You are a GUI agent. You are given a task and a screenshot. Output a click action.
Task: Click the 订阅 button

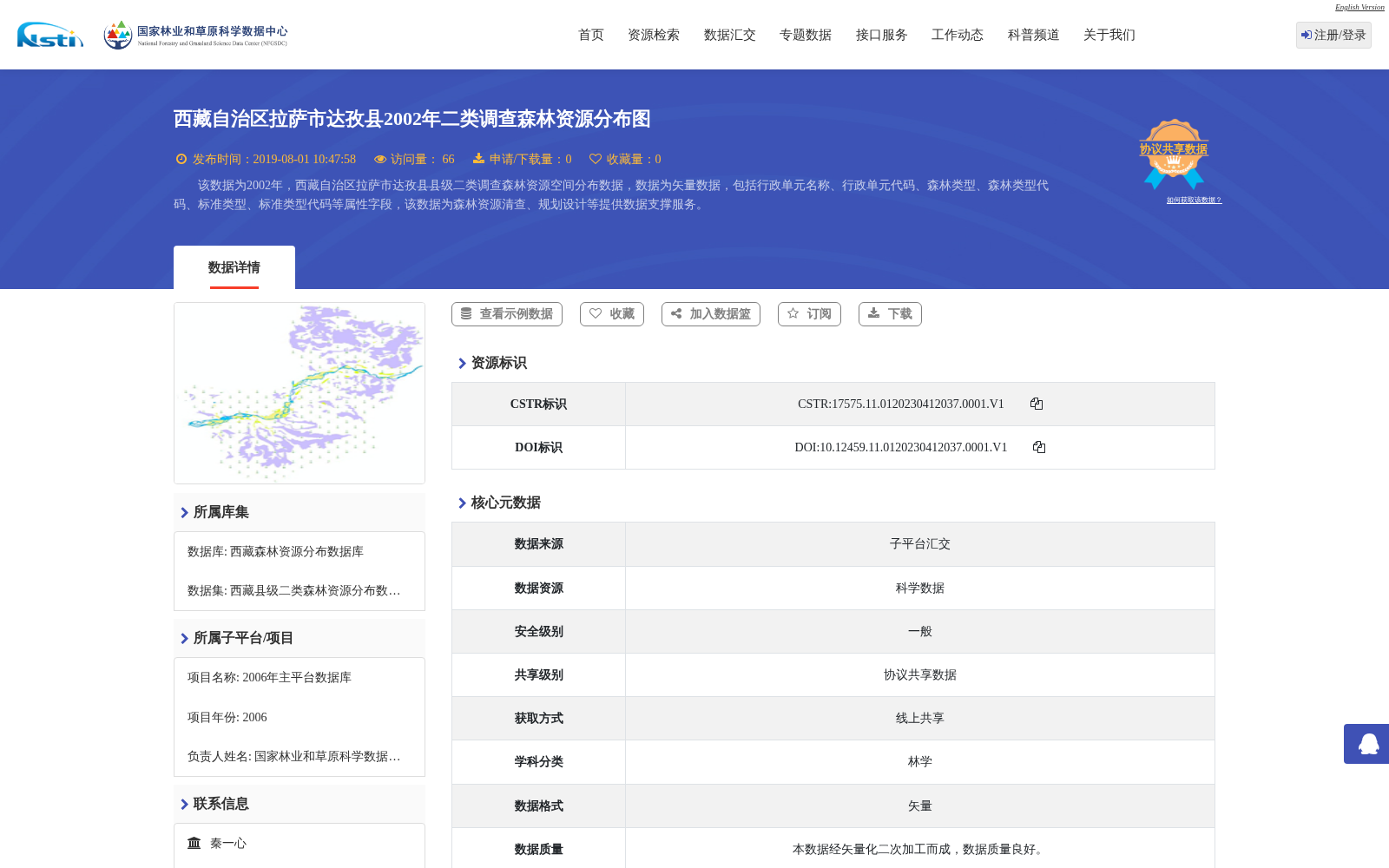tap(809, 314)
